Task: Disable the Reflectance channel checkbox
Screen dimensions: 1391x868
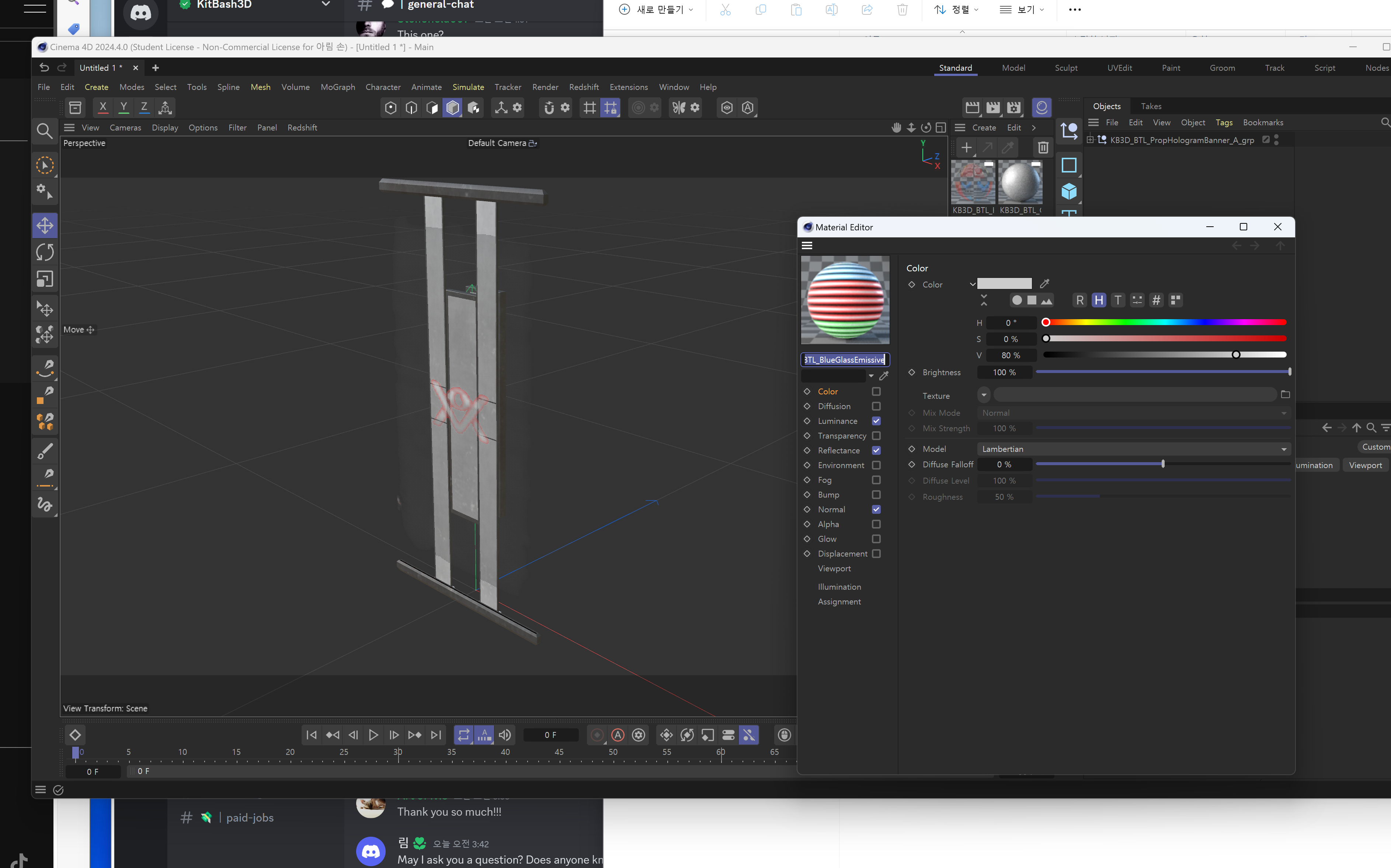Action: click(x=876, y=450)
